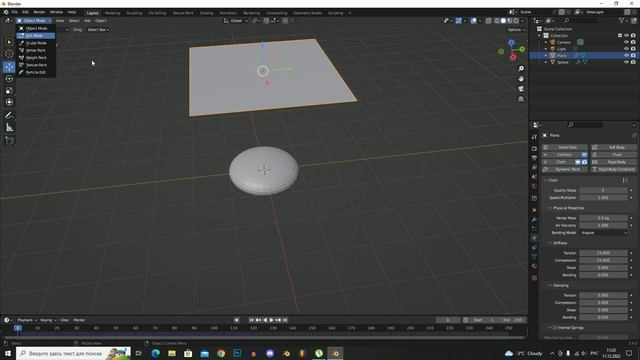Click the Z axis on navigation gizmo
The width and height of the screenshot is (640, 360).
tap(511, 42)
